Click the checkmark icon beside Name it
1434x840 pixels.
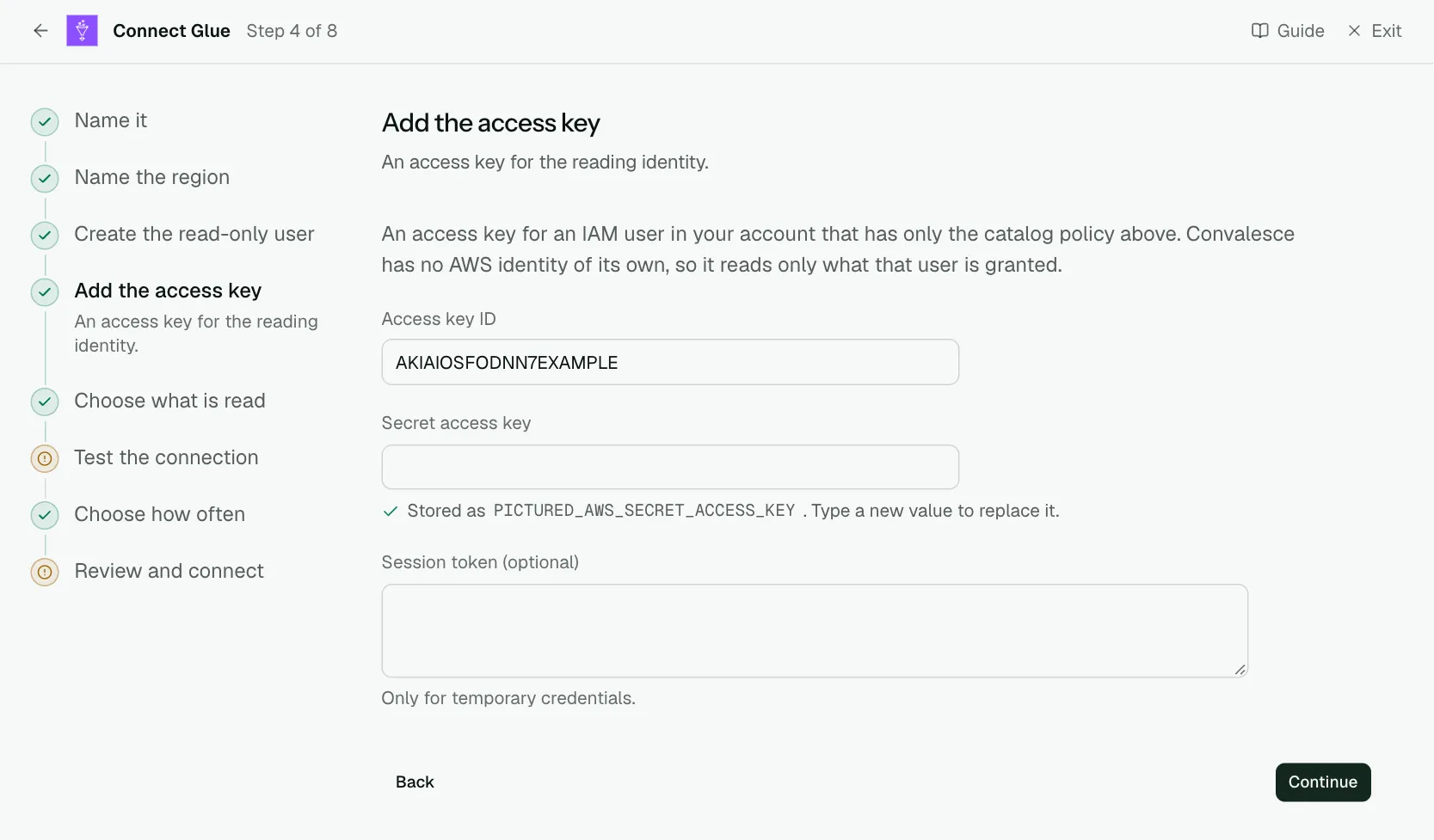(45, 122)
